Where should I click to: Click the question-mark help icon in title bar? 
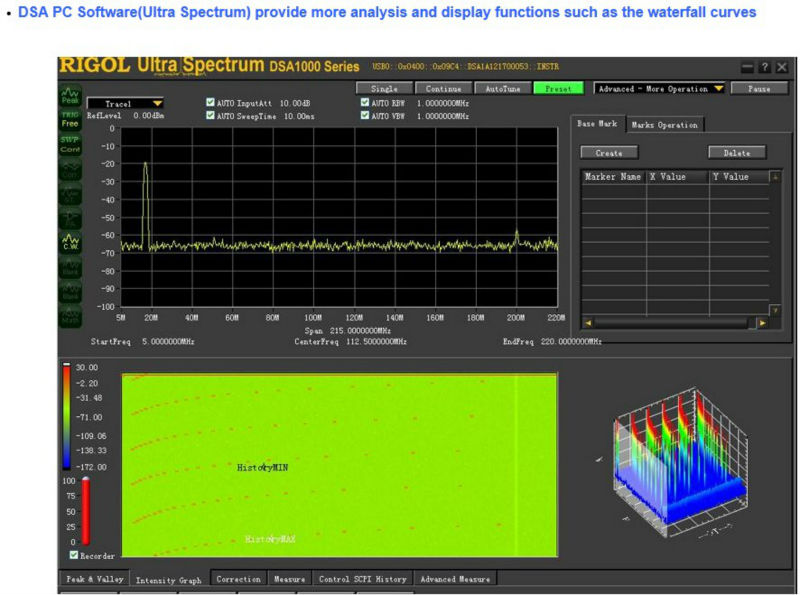tap(764, 67)
